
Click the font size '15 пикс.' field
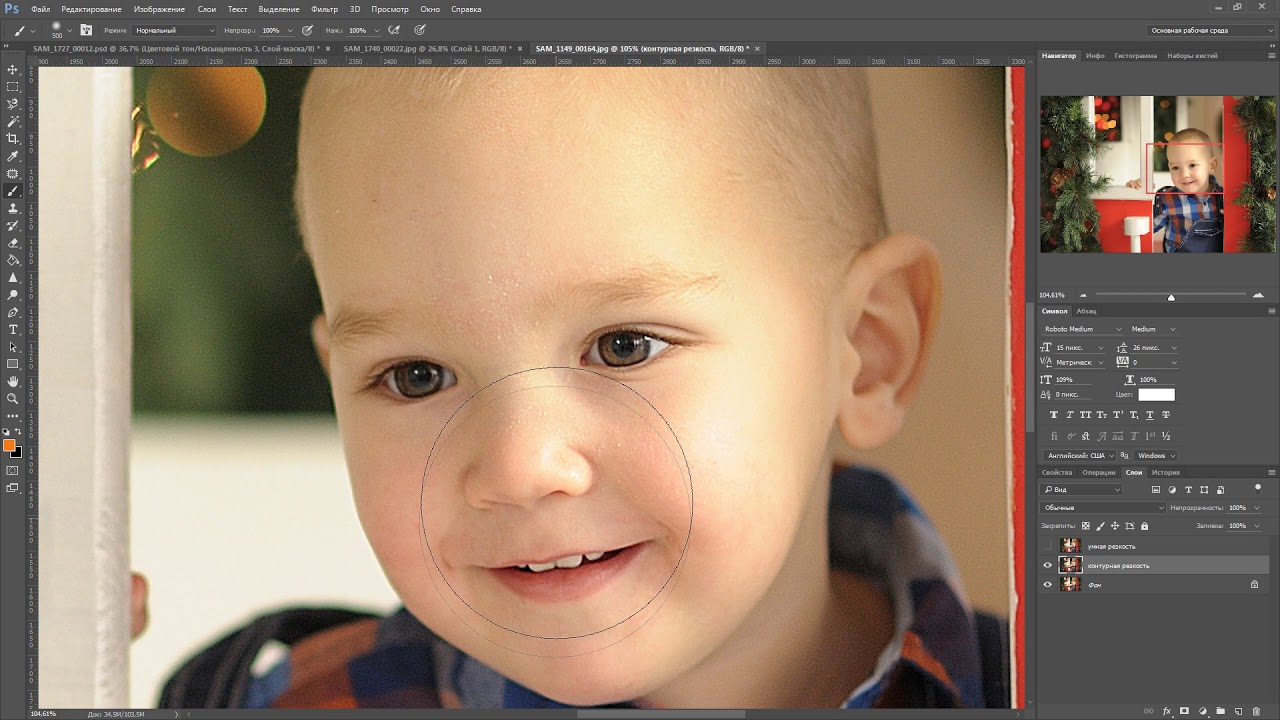click(1078, 347)
